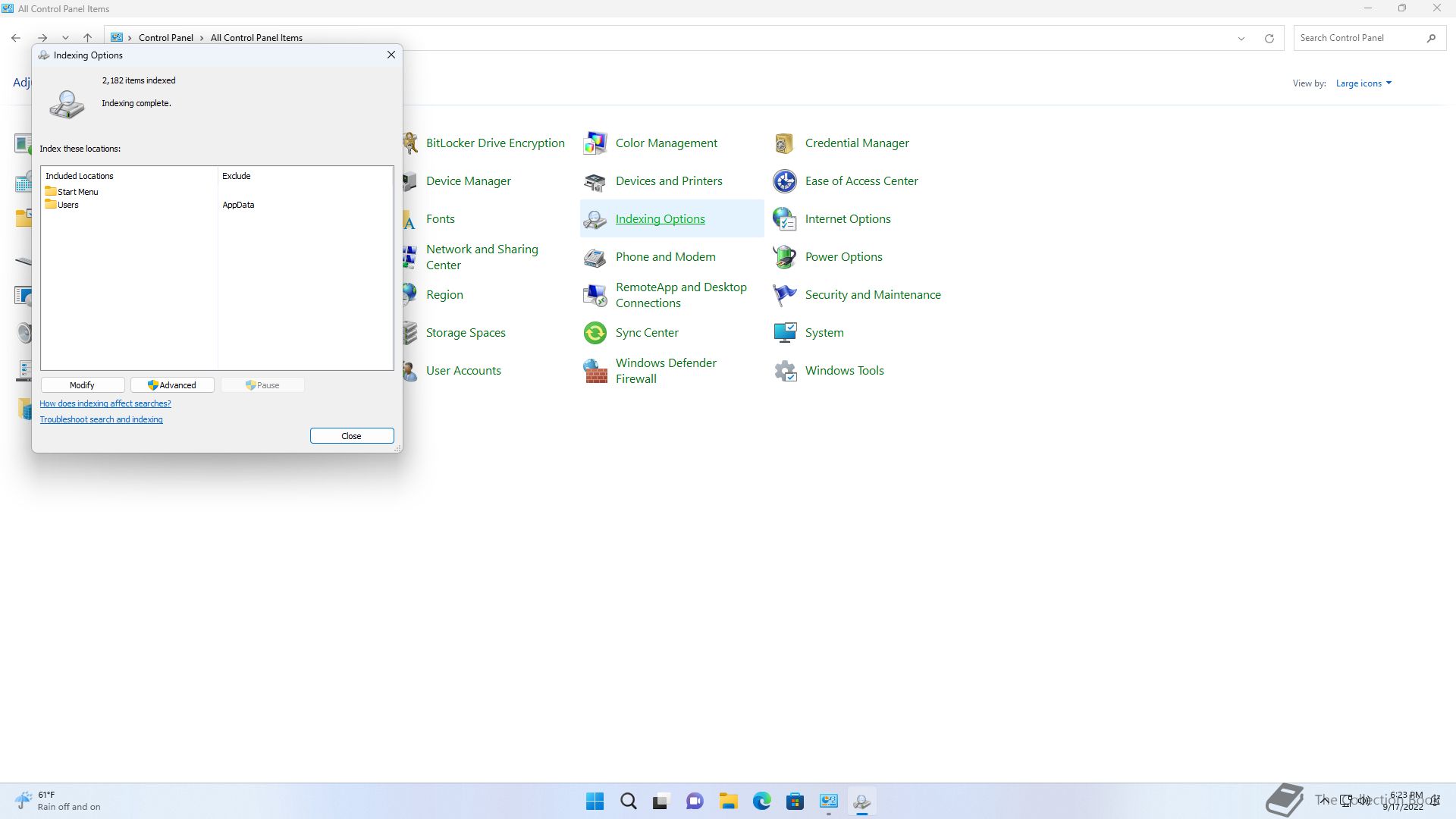Open BitLocker Drive Encryption icon
This screenshot has height=819, width=1456.
[x=410, y=143]
